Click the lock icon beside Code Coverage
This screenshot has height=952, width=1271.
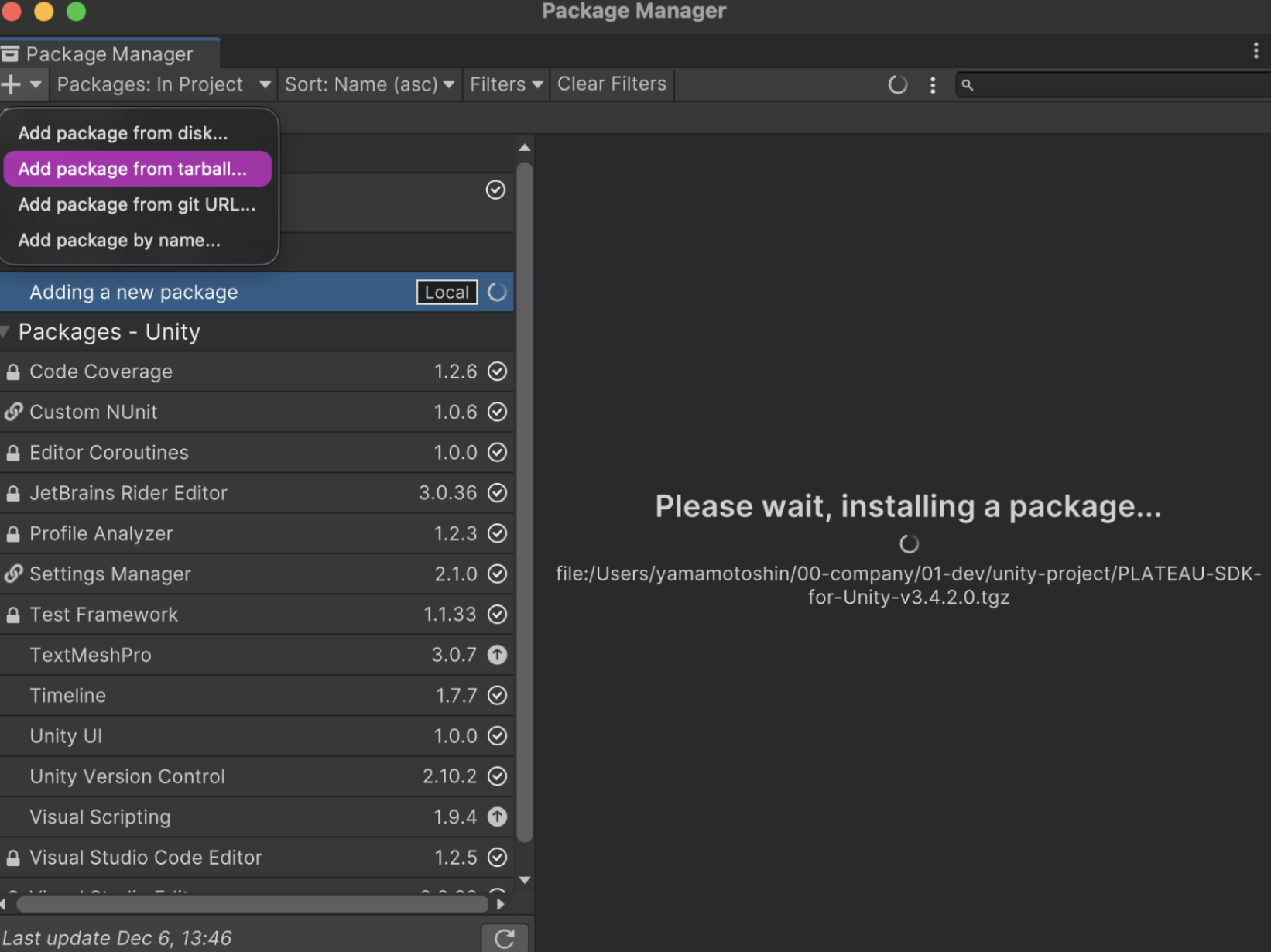13,372
